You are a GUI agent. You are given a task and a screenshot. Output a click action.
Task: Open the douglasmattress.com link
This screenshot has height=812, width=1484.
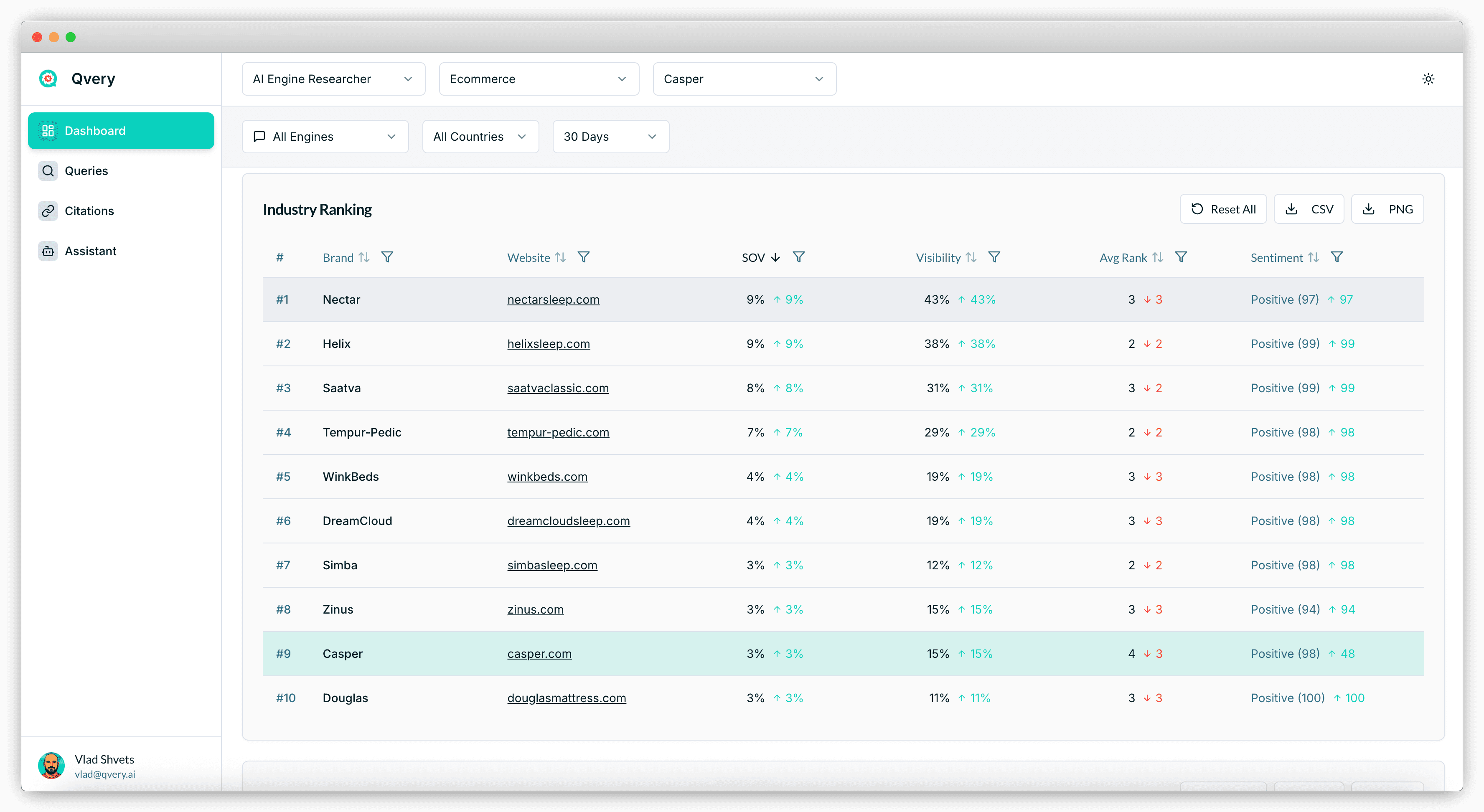tap(566, 698)
